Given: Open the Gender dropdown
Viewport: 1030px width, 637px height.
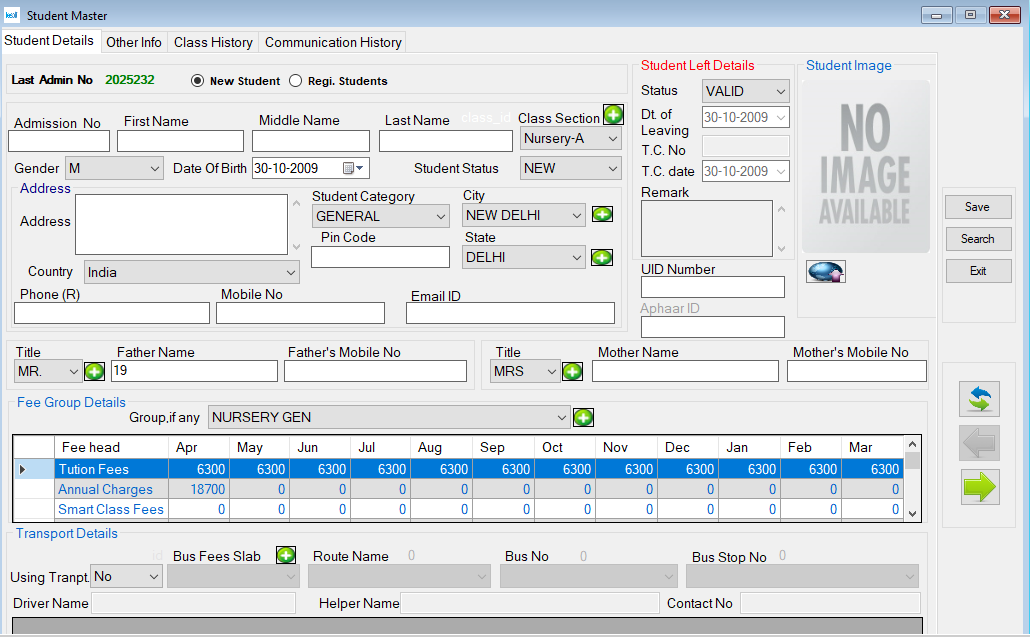Looking at the screenshot, I should pyautogui.click(x=153, y=169).
